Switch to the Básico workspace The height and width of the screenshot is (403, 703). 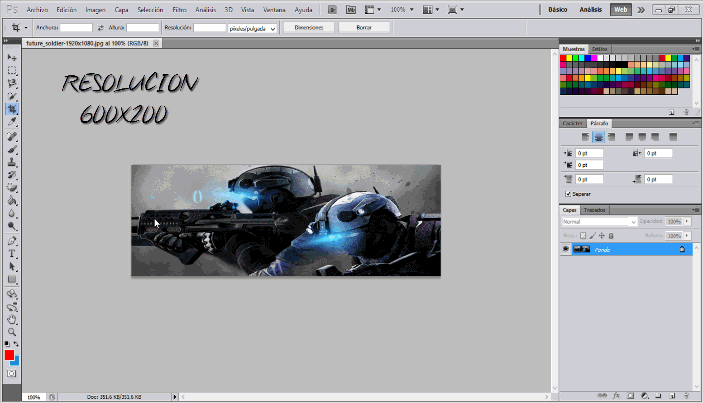(x=558, y=9)
